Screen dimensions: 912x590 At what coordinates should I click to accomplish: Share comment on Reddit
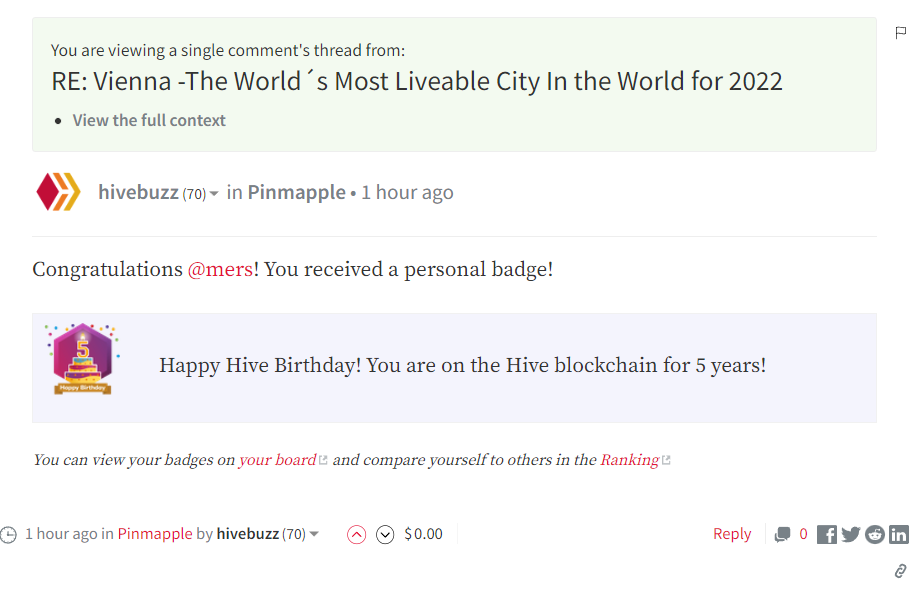click(875, 534)
